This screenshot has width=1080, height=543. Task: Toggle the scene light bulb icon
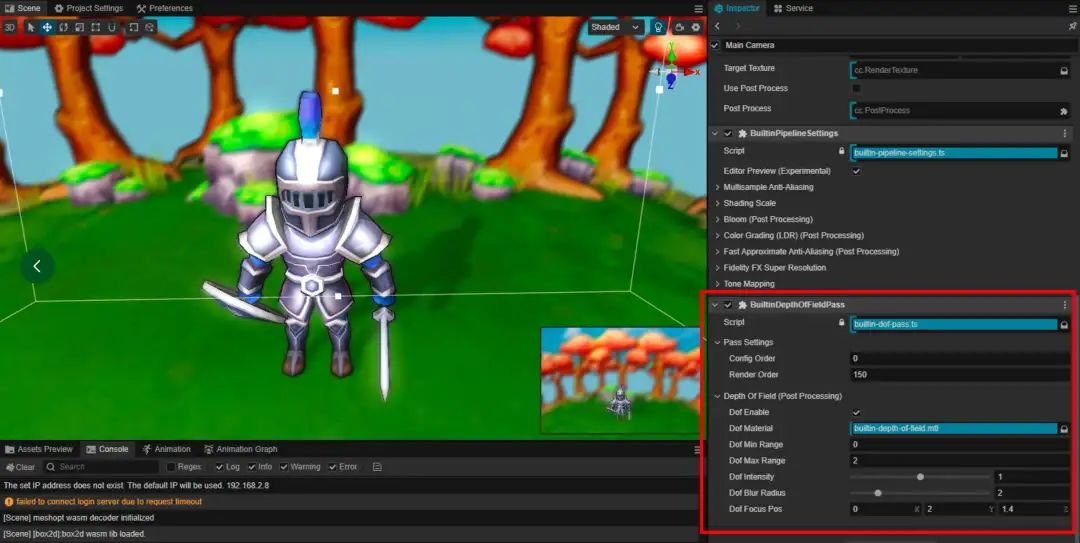658,28
